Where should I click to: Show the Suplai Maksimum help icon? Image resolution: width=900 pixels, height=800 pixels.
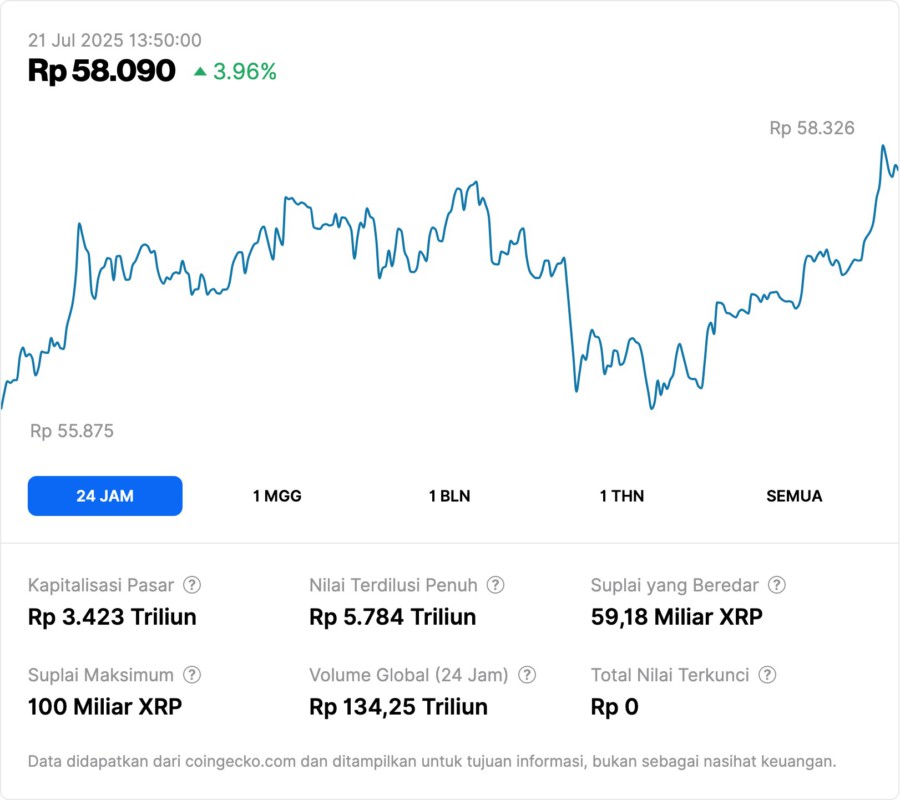click(192, 675)
